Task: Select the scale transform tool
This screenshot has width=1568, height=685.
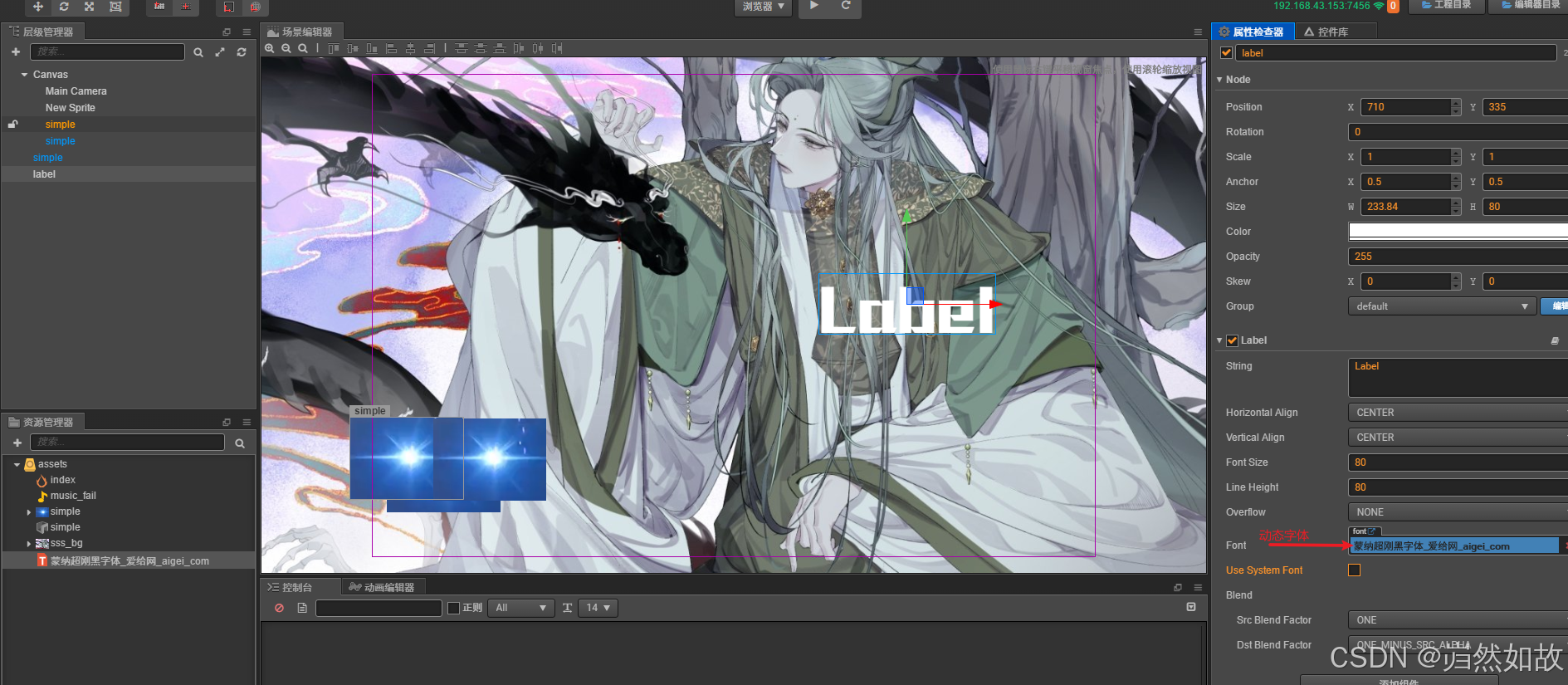Action: pos(90,7)
